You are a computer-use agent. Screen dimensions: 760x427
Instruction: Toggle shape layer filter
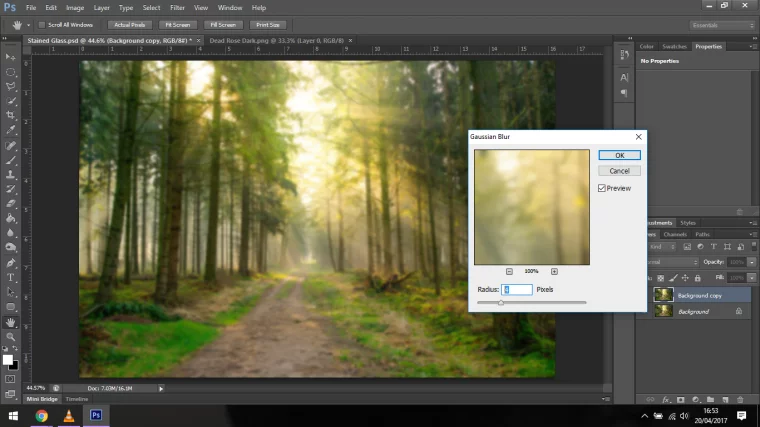pos(727,247)
